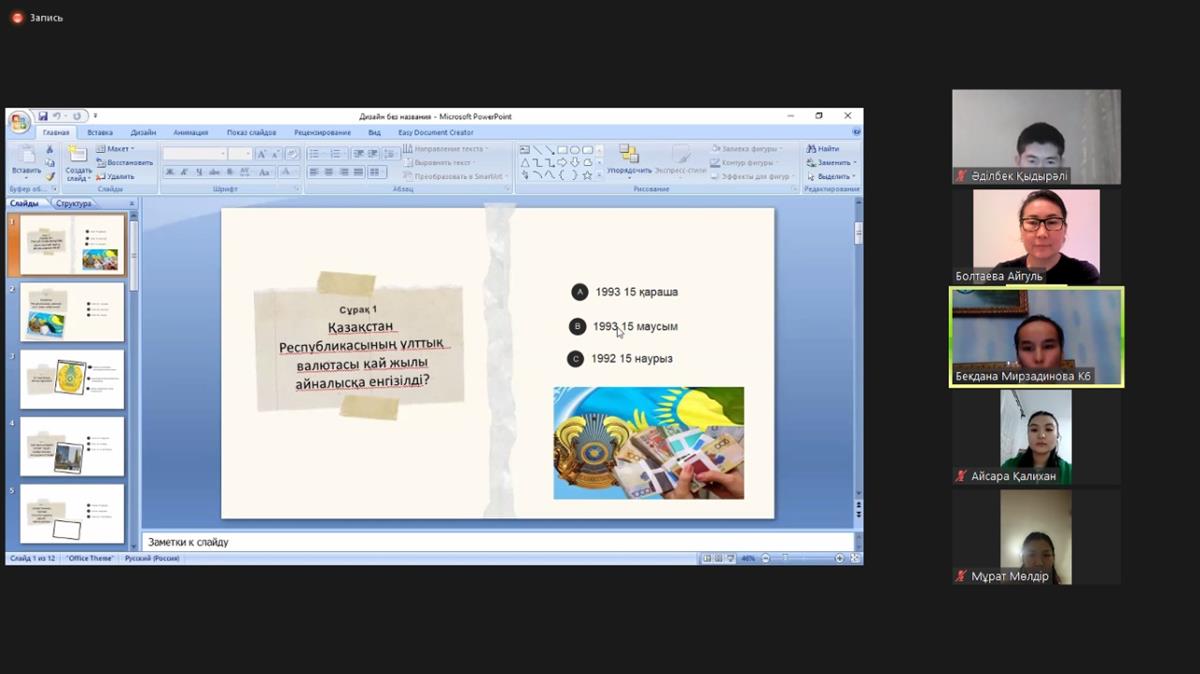Viewport: 1200px width, 674px height.
Task: Click the Cut scissors icon
Action: (x=50, y=149)
